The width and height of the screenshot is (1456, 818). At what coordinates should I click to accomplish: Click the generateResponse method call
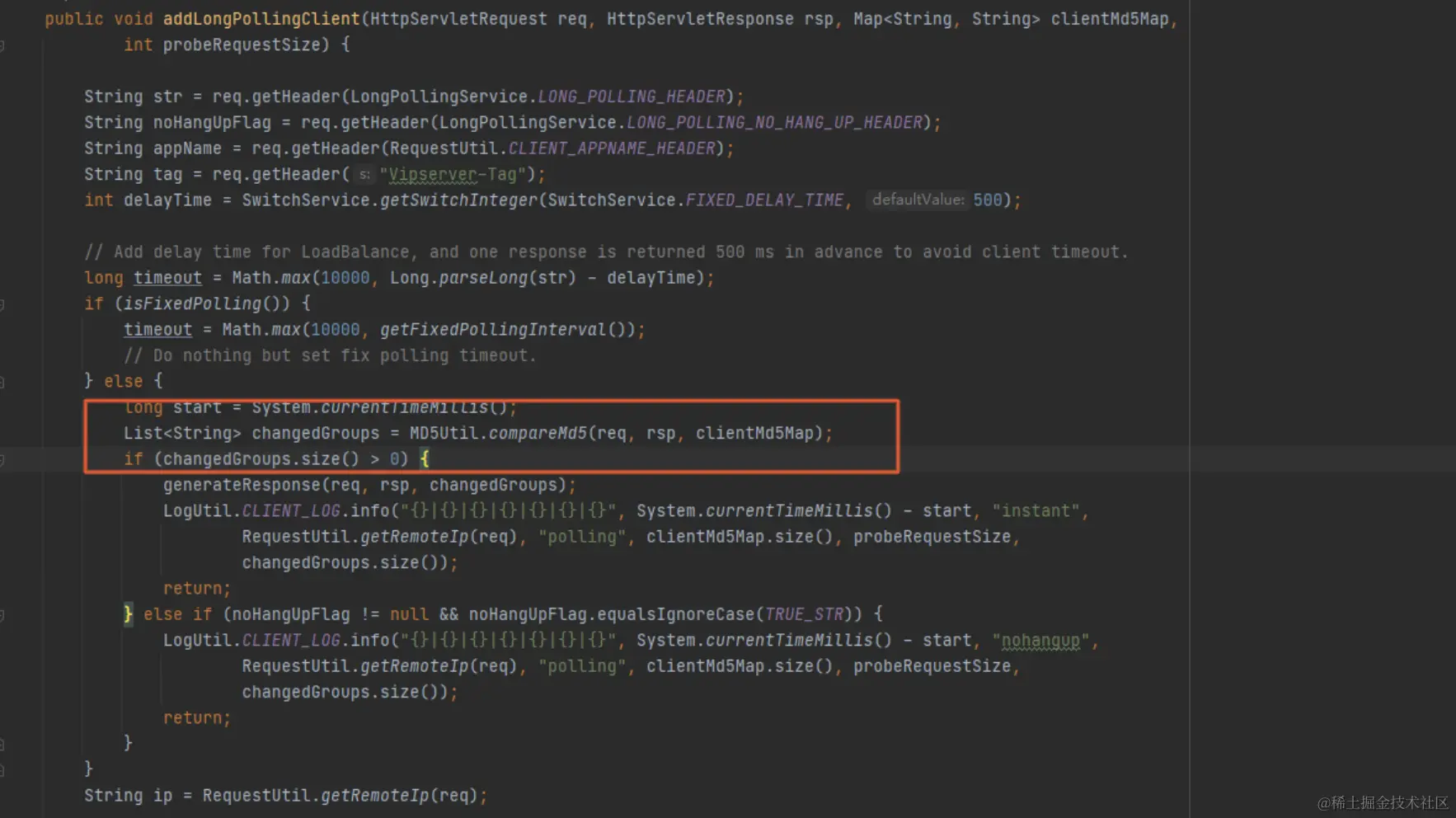coord(242,486)
